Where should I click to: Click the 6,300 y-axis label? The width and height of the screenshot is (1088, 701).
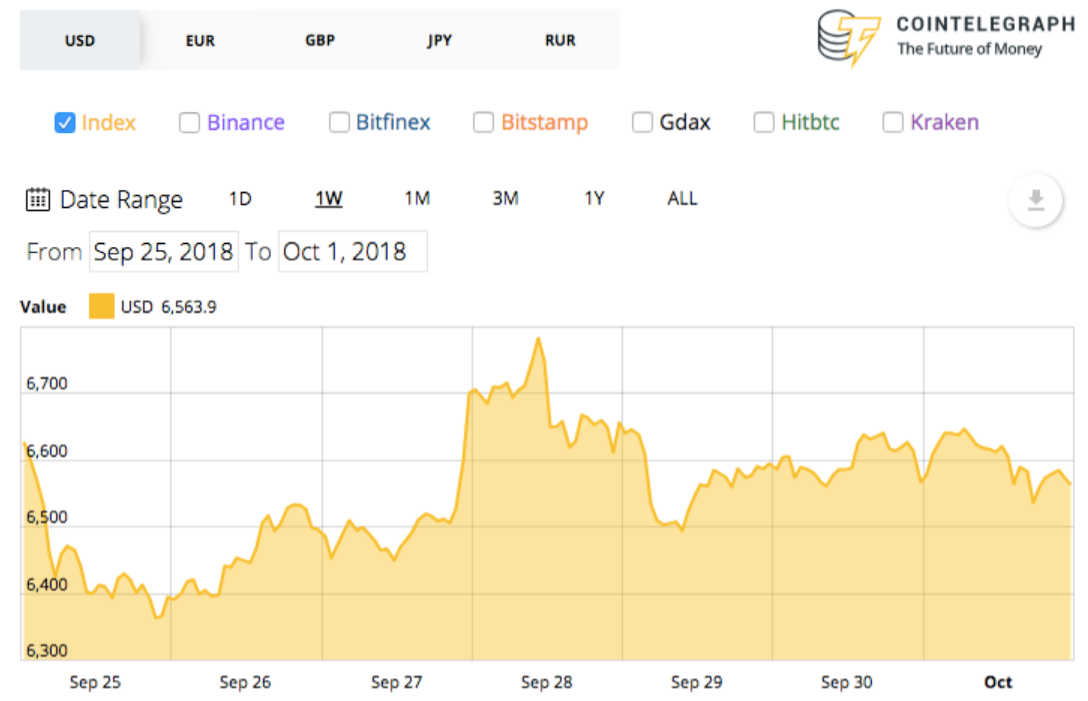coord(46,651)
